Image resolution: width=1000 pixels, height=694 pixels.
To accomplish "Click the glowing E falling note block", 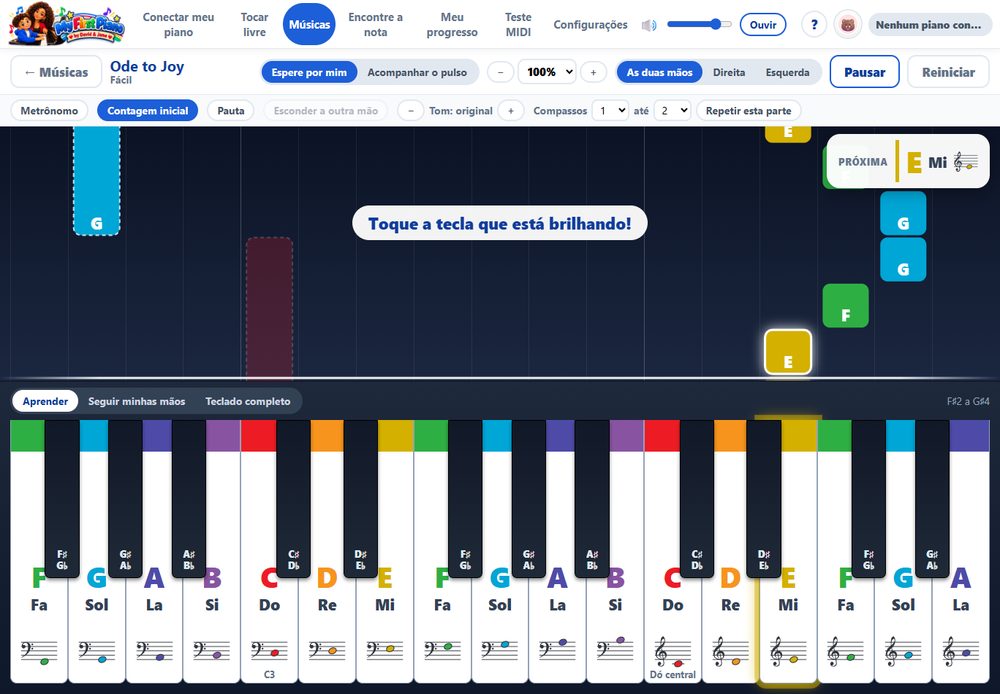I will [x=788, y=352].
